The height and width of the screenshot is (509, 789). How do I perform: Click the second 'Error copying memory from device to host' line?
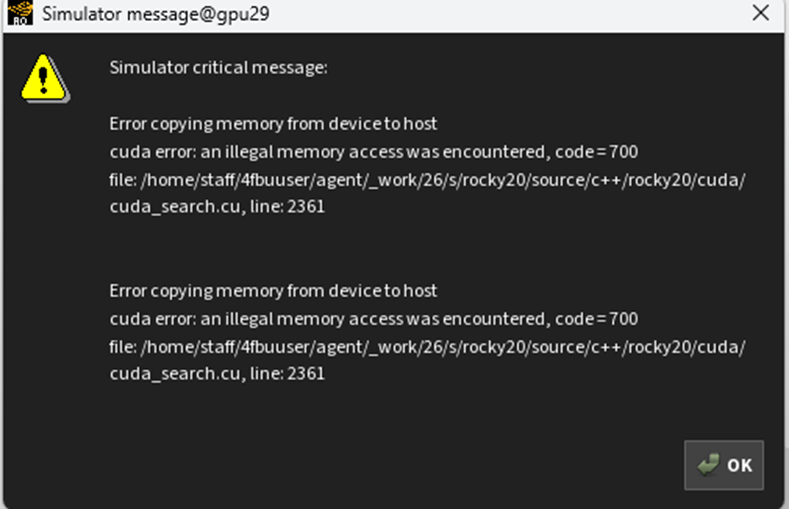tap(273, 291)
